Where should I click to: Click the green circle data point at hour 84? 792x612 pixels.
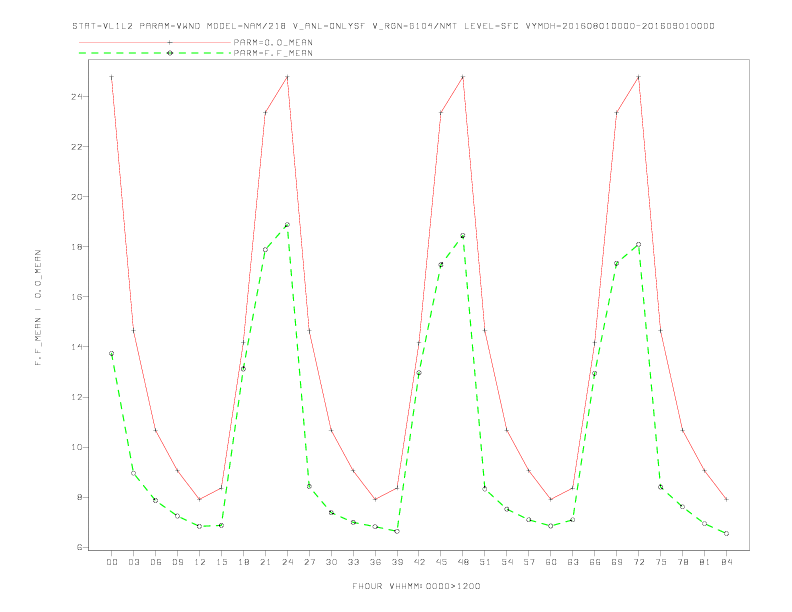727,533
